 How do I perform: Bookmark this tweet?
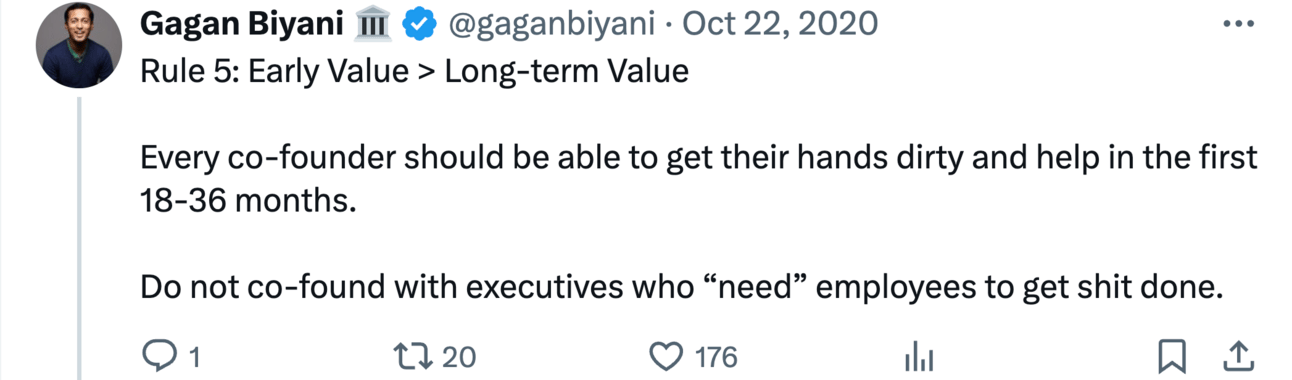point(1172,356)
